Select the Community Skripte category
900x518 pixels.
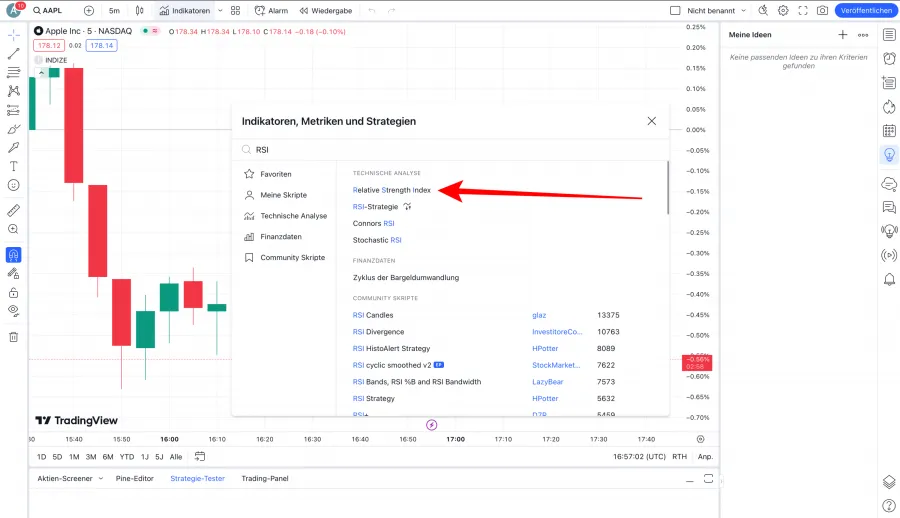click(x=284, y=257)
